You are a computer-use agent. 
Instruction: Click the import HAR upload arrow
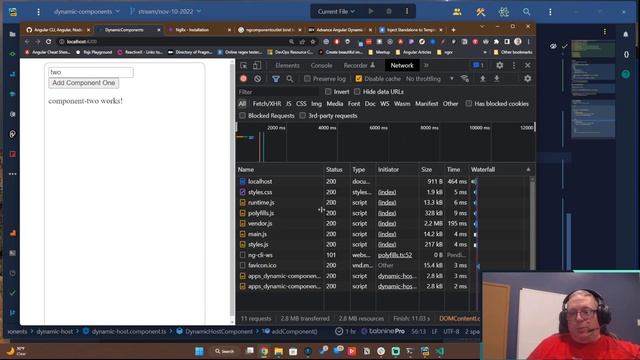pos(482,78)
